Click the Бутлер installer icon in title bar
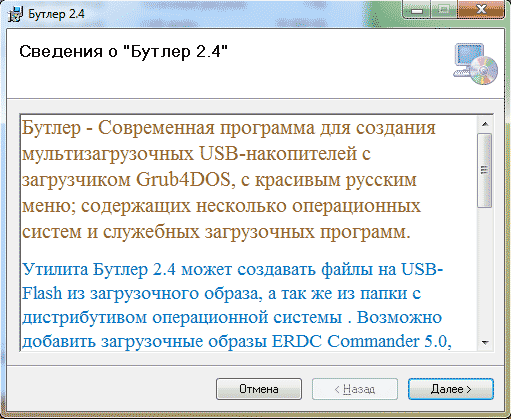 click(x=15, y=14)
